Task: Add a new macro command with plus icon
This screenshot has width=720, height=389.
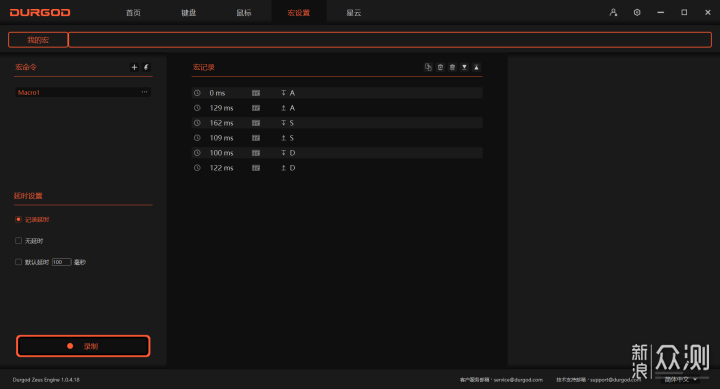Action: pos(134,67)
